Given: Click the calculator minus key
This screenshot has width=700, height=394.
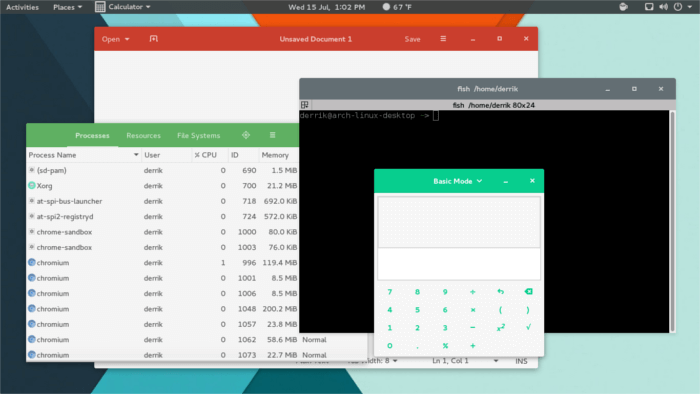Looking at the screenshot, I should coord(473,328).
